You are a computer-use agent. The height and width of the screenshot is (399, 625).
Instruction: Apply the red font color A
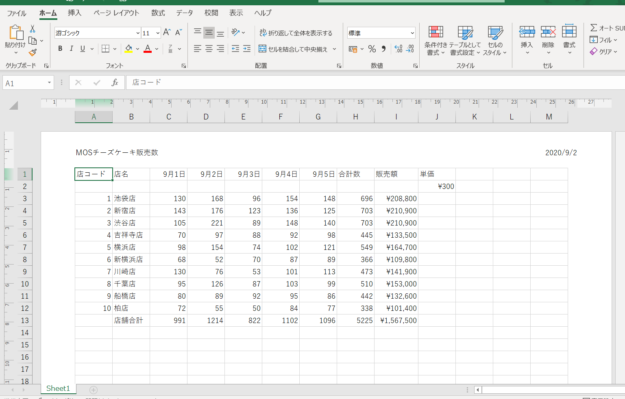147,49
